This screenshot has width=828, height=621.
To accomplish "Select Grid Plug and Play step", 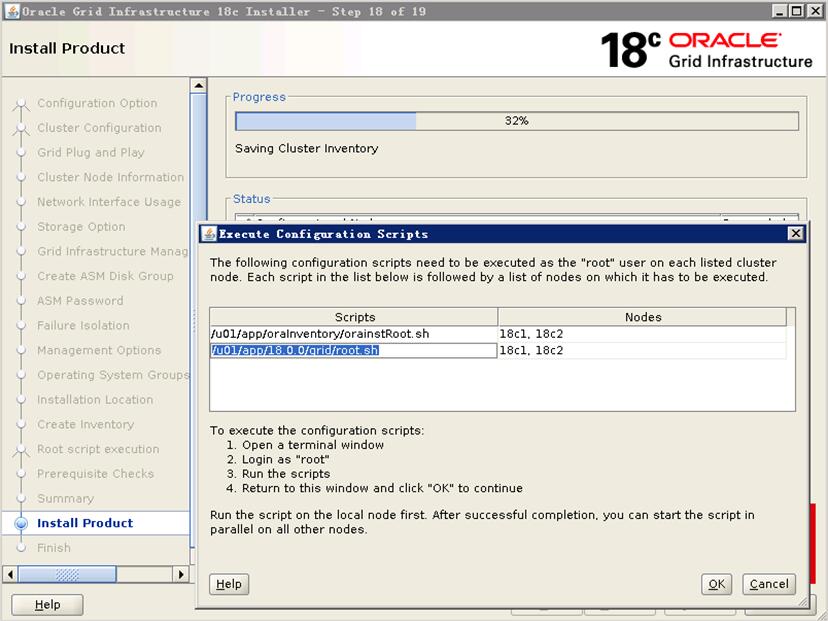I will (91, 153).
